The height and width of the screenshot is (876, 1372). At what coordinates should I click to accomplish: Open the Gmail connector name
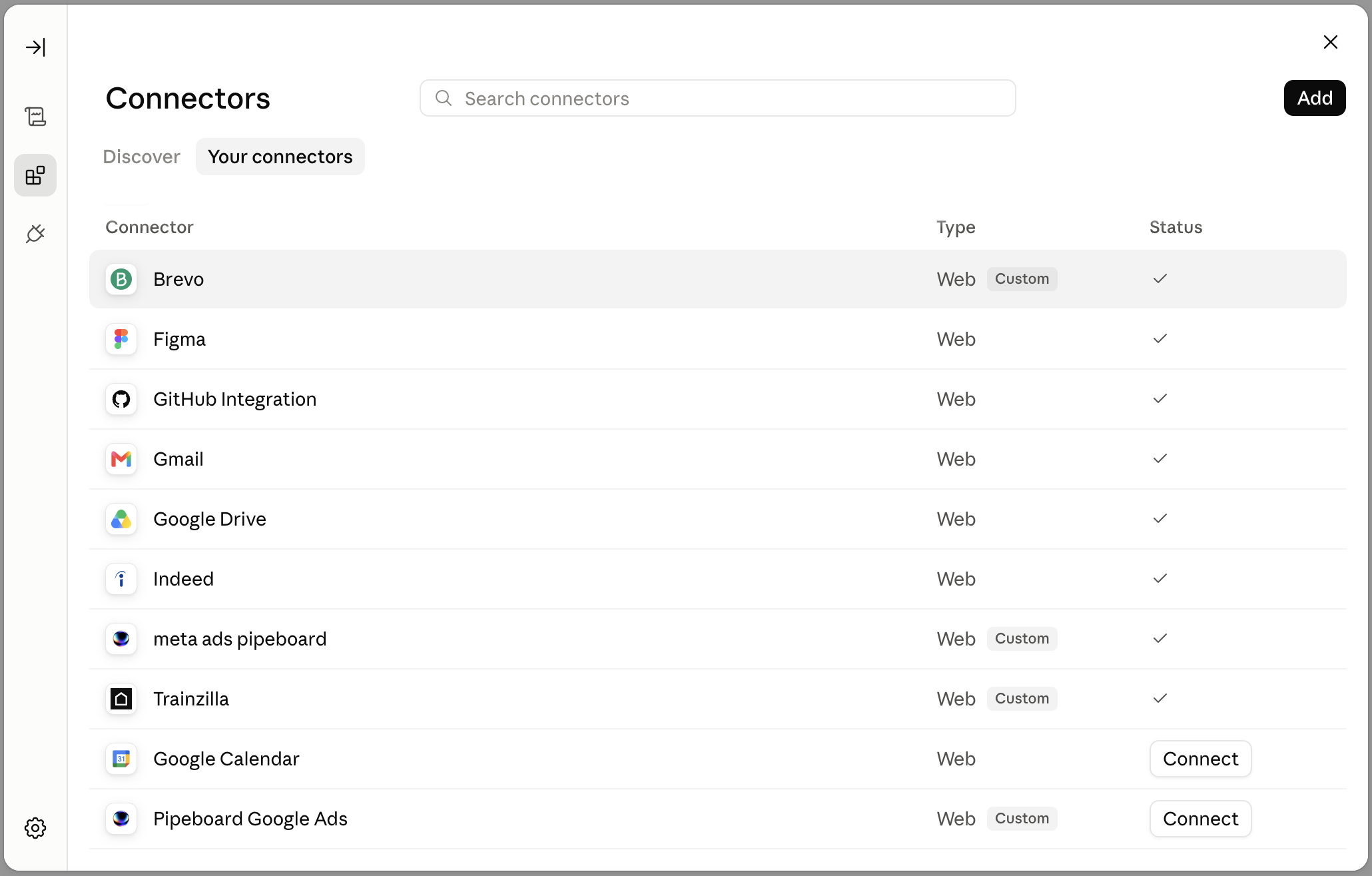[x=178, y=459]
